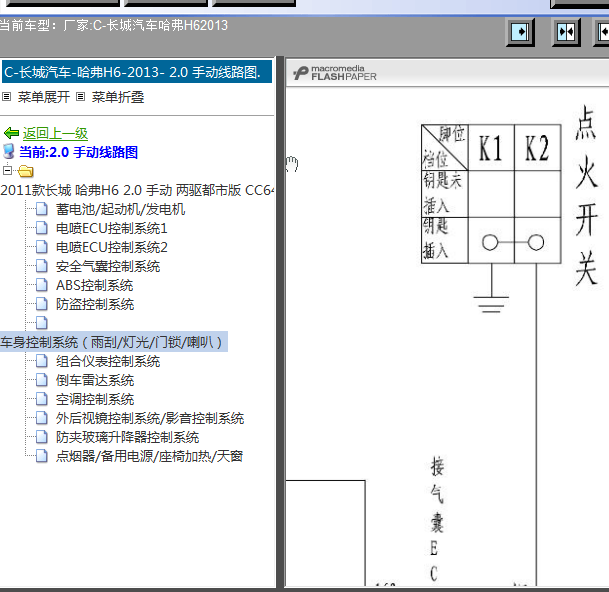Image resolution: width=609 pixels, height=592 pixels.
Task: Open 安全气囊控制系统 diagram
Action: 108,266
